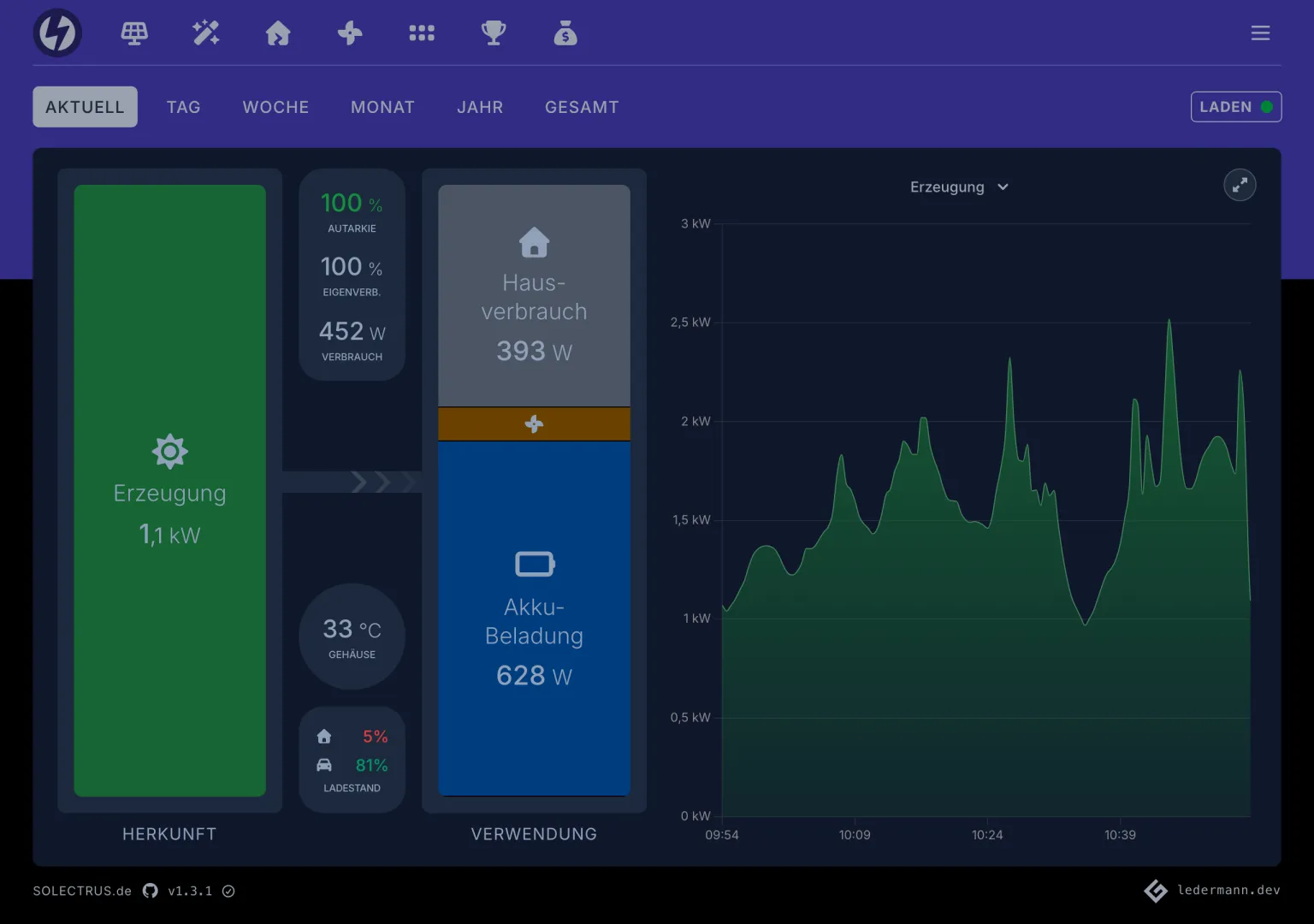Image resolution: width=1314 pixels, height=924 pixels.
Task: Click the 09:54 time axis label
Action: point(722,835)
